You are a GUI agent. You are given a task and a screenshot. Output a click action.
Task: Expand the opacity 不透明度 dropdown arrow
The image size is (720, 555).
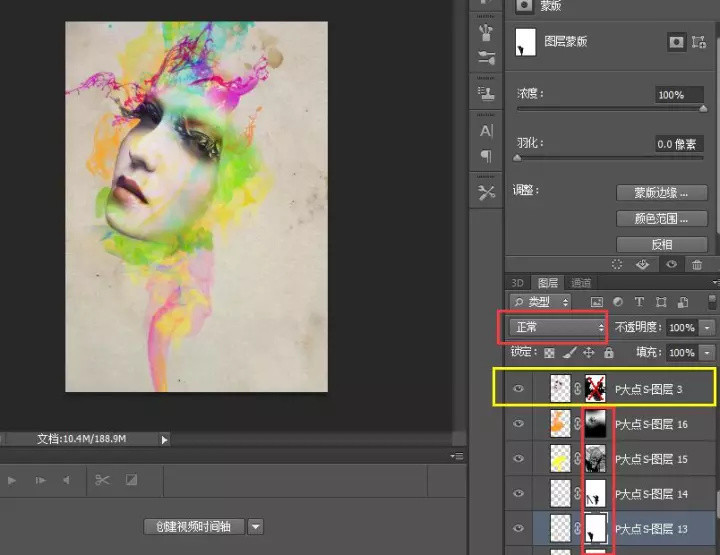click(x=708, y=328)
